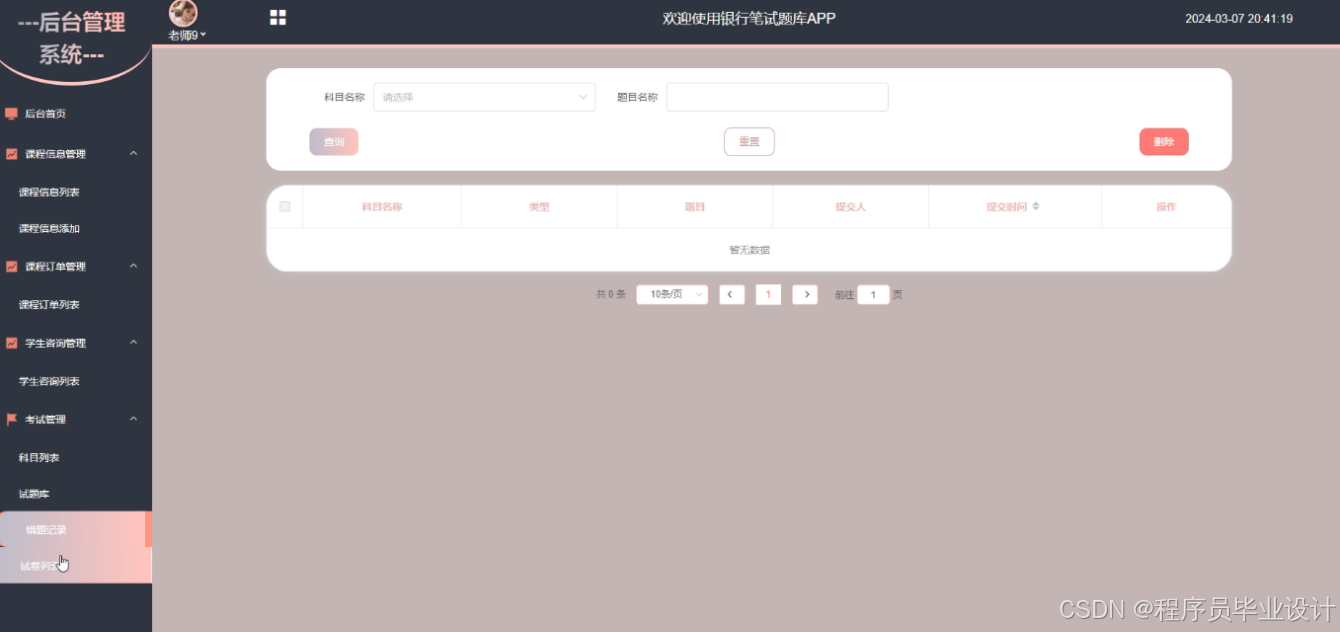Click the 课程订单管理 sidebar icon
The width and height of the screenshot is (1340, 632).
pos(11,265)
